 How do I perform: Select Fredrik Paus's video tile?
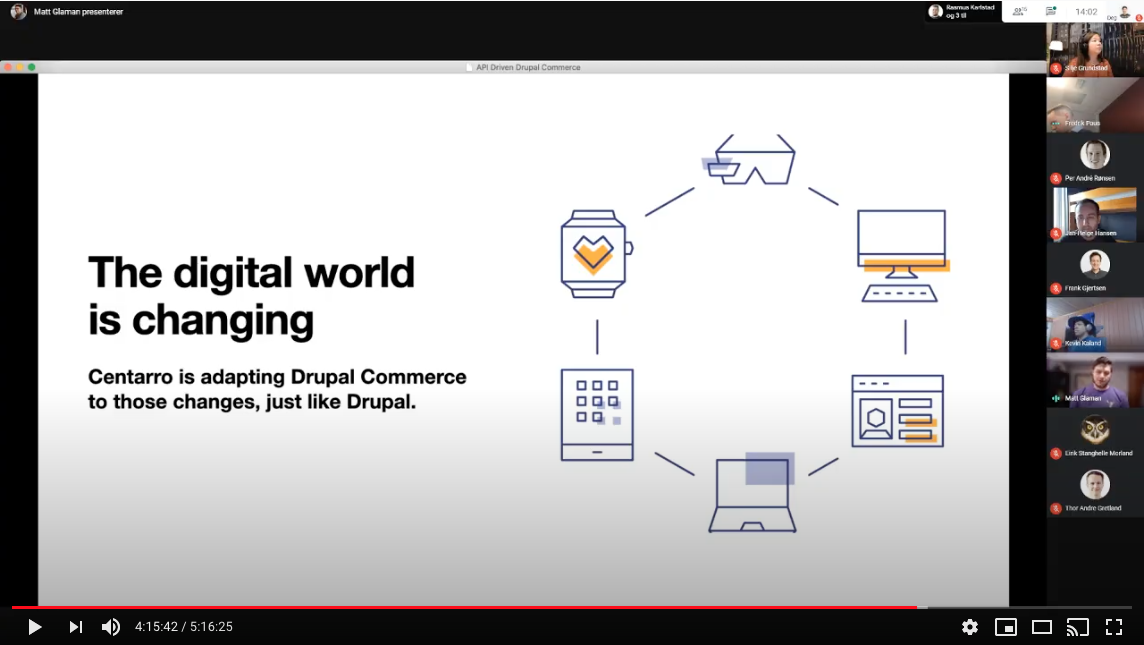click(1095, 105)
